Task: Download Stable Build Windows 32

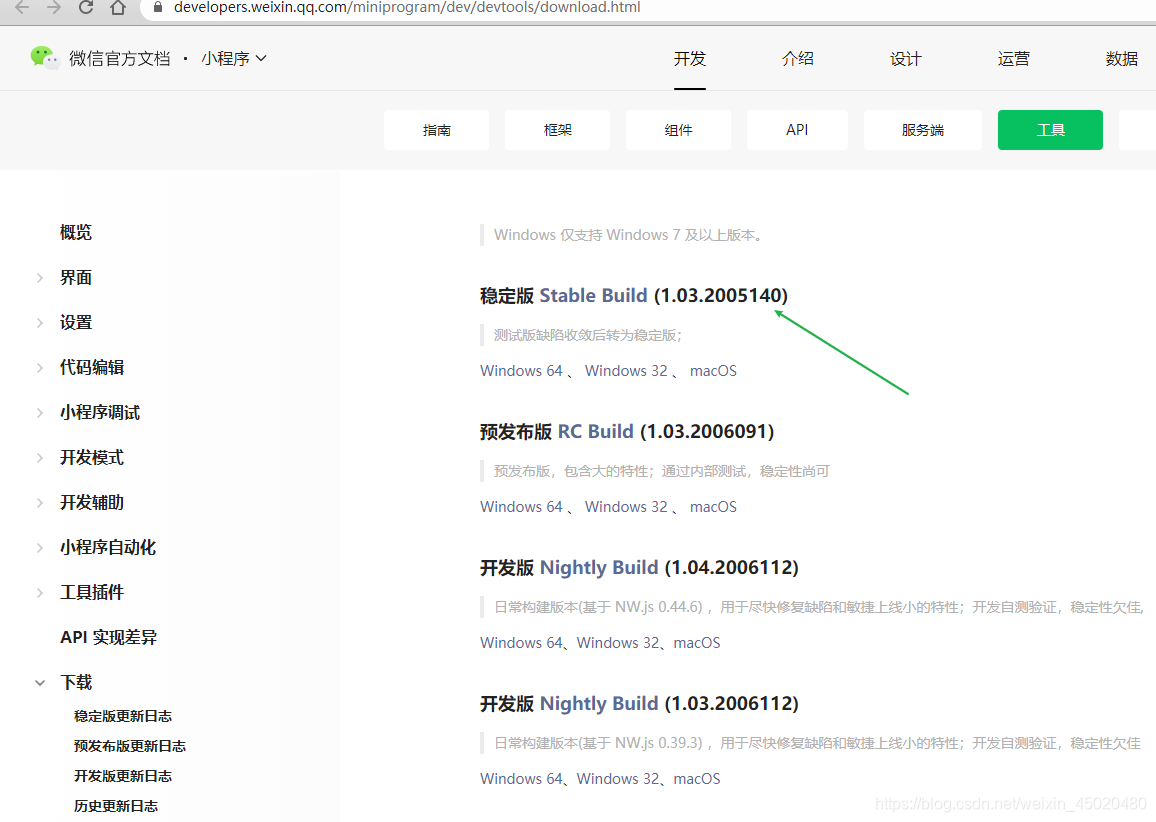Action: point(626,371)
